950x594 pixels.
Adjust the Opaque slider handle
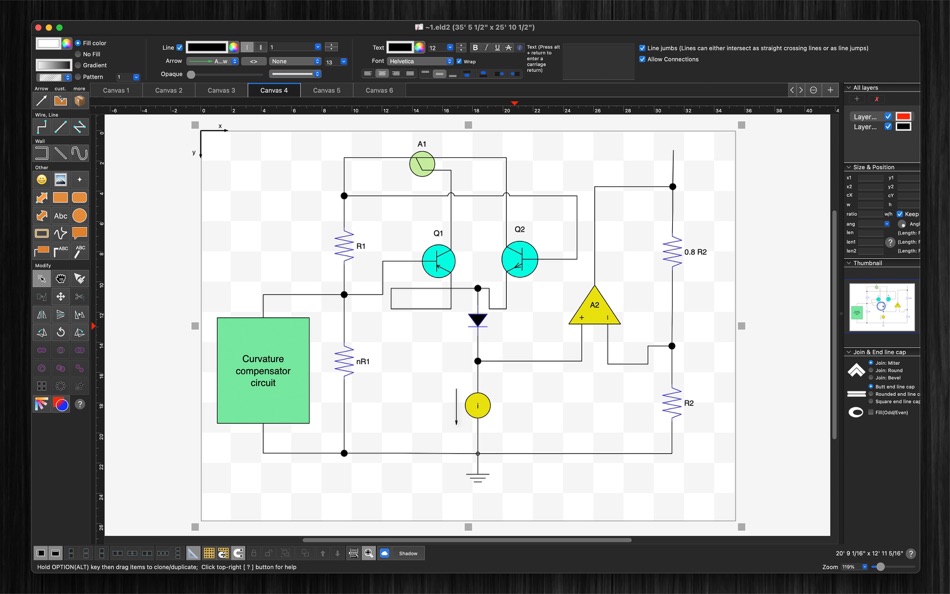tap(191, 75)
